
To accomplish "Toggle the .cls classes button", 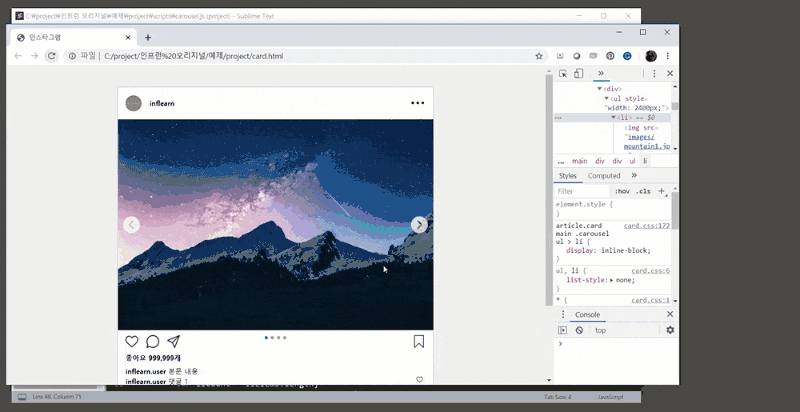I will (644, 191).
